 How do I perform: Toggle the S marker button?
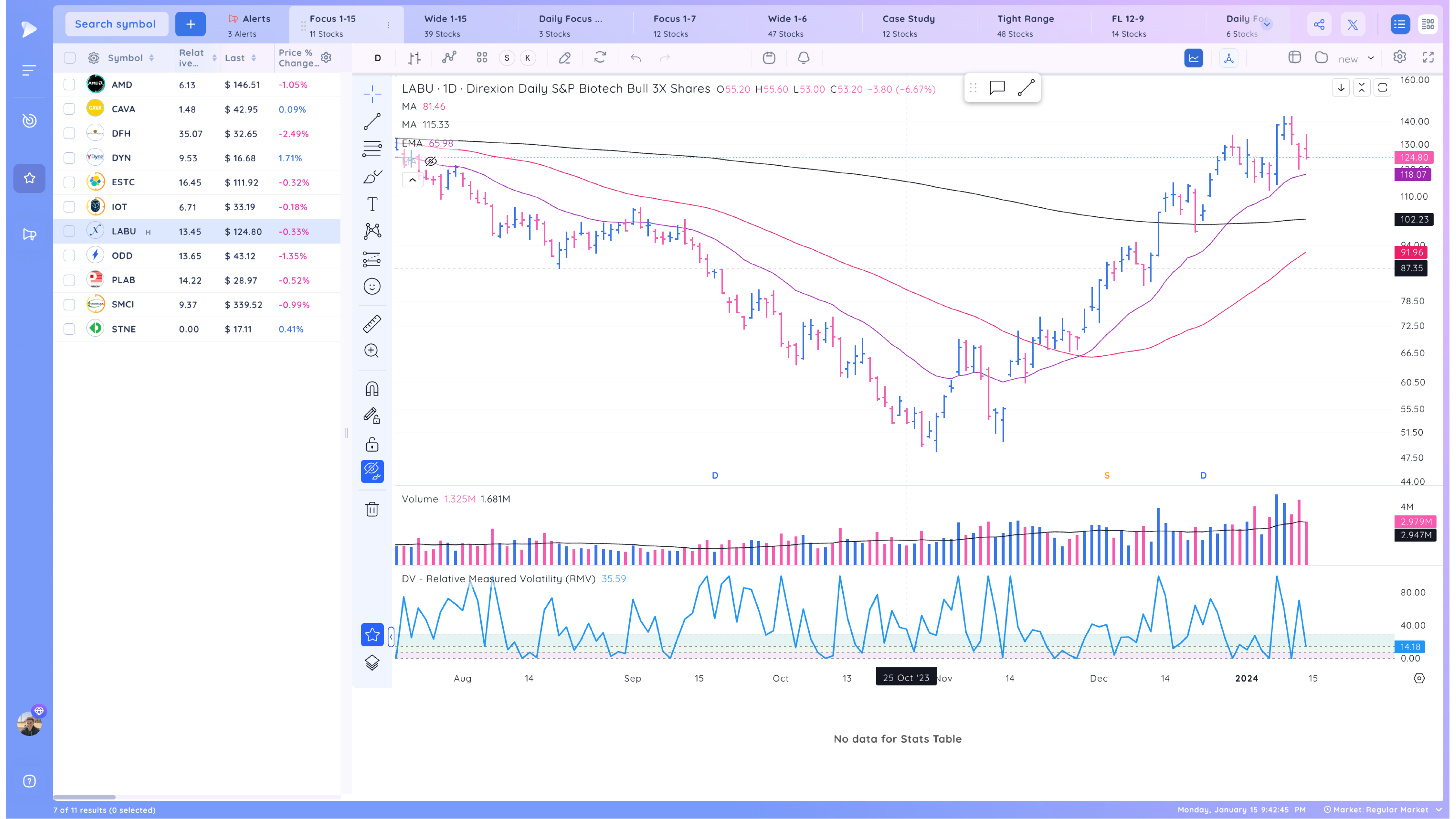click(x=507, y=58)
